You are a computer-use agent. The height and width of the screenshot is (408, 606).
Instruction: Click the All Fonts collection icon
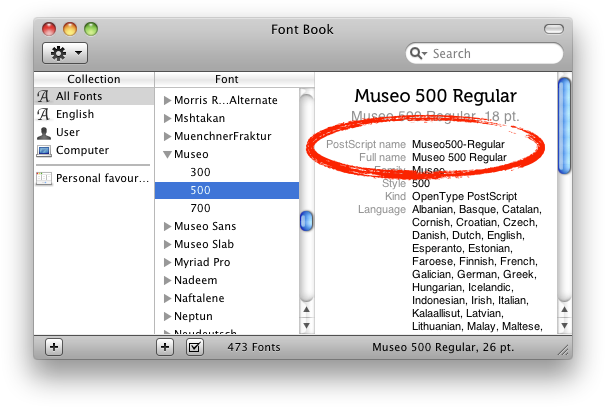point(43,96)
